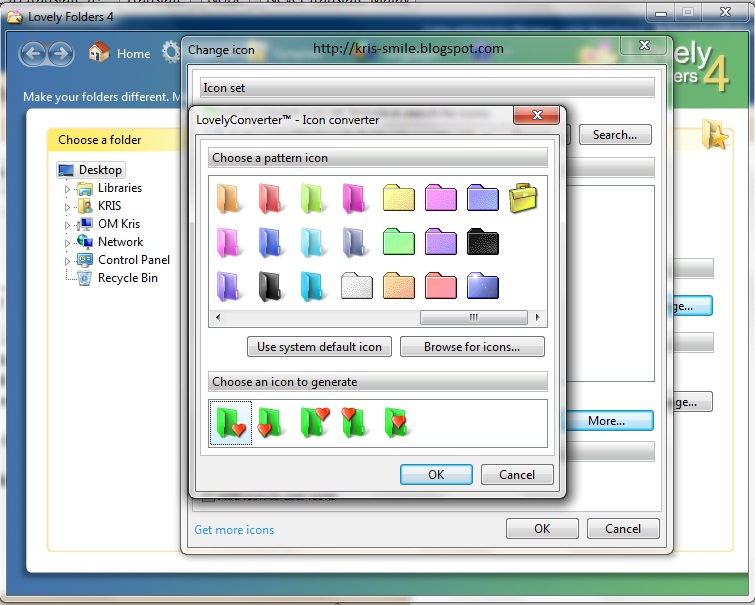Expand the OM Kris tree node
Image resolution: width=755 pixels, height=605 pixels.
67,225
